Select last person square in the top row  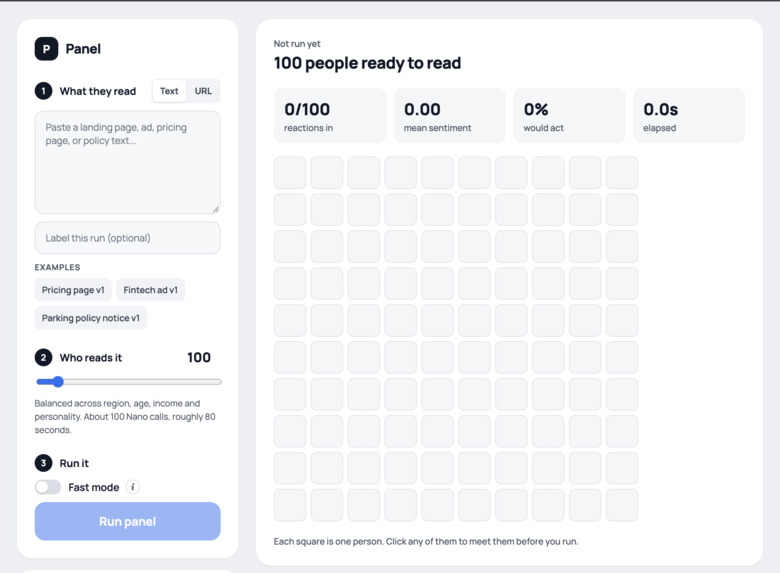tap(622, 173)
